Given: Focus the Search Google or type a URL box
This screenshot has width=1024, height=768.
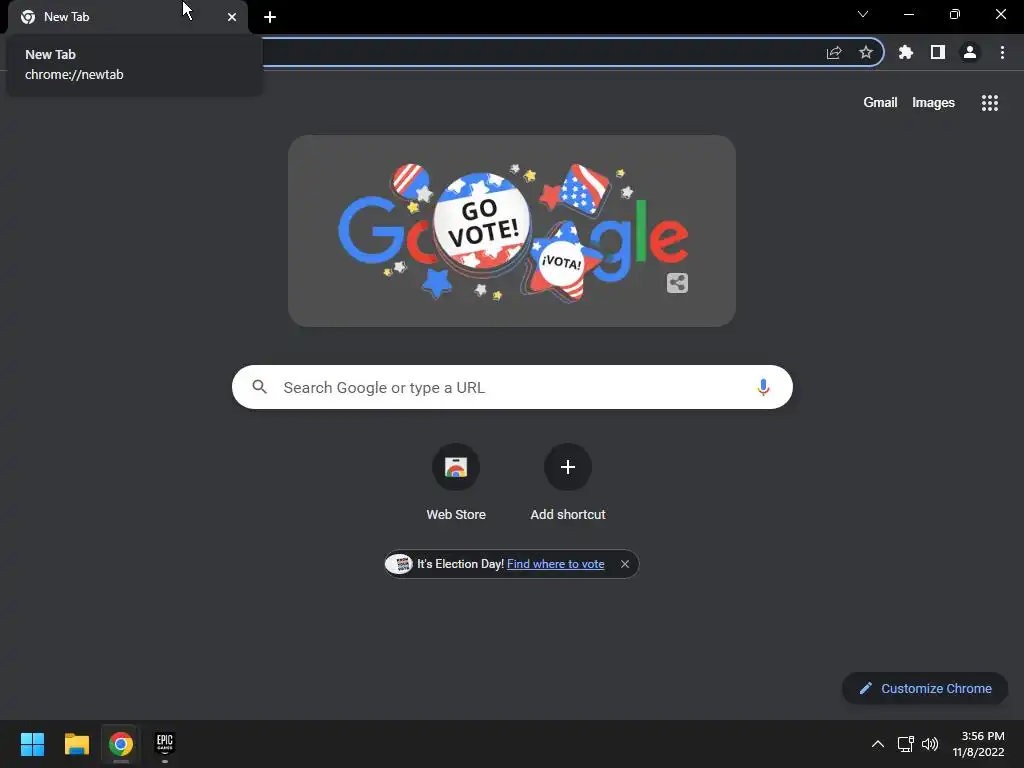Looking at the screenshot, I should click(513, 387).
